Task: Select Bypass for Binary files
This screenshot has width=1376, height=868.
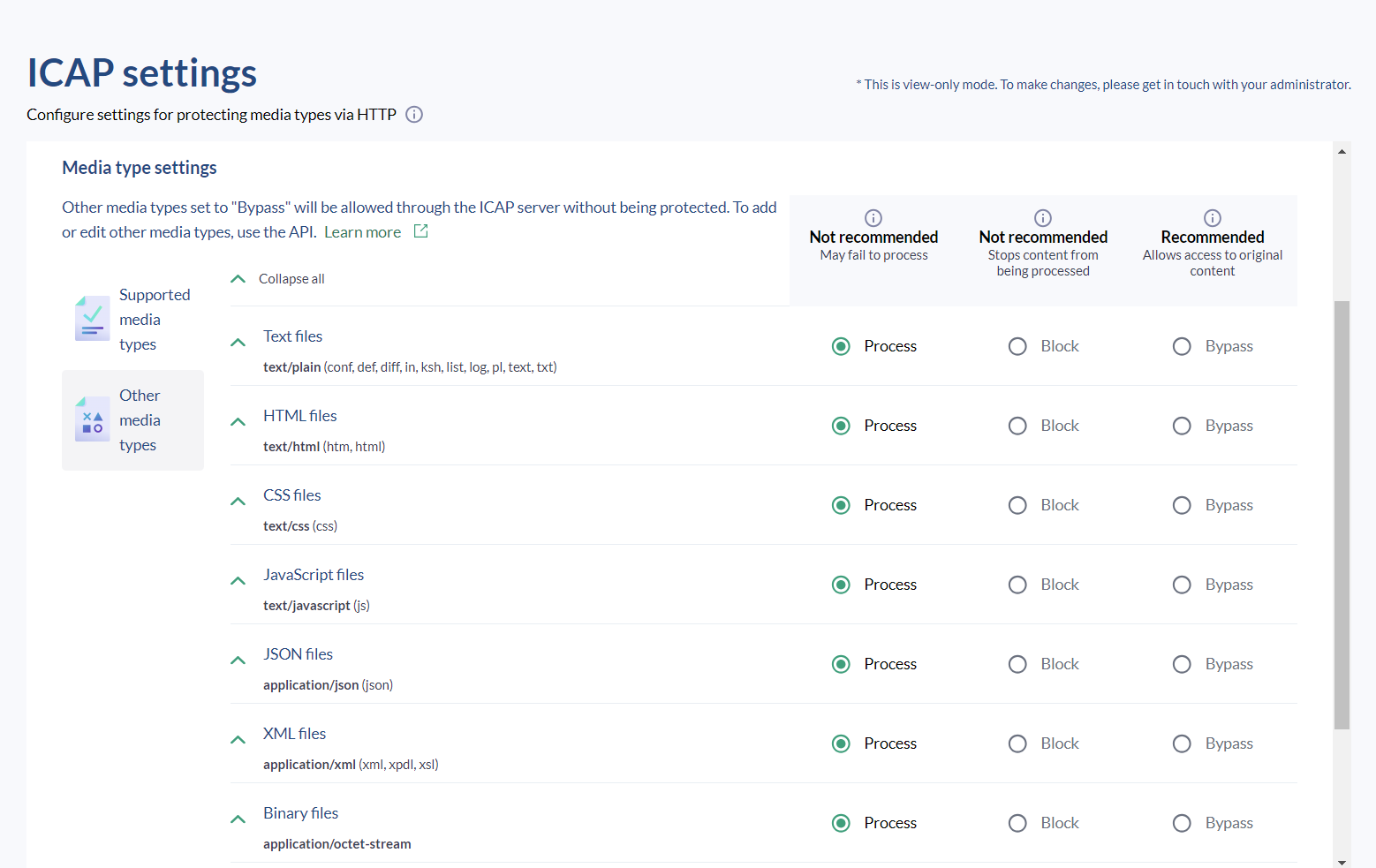Action: point(1182,823)
